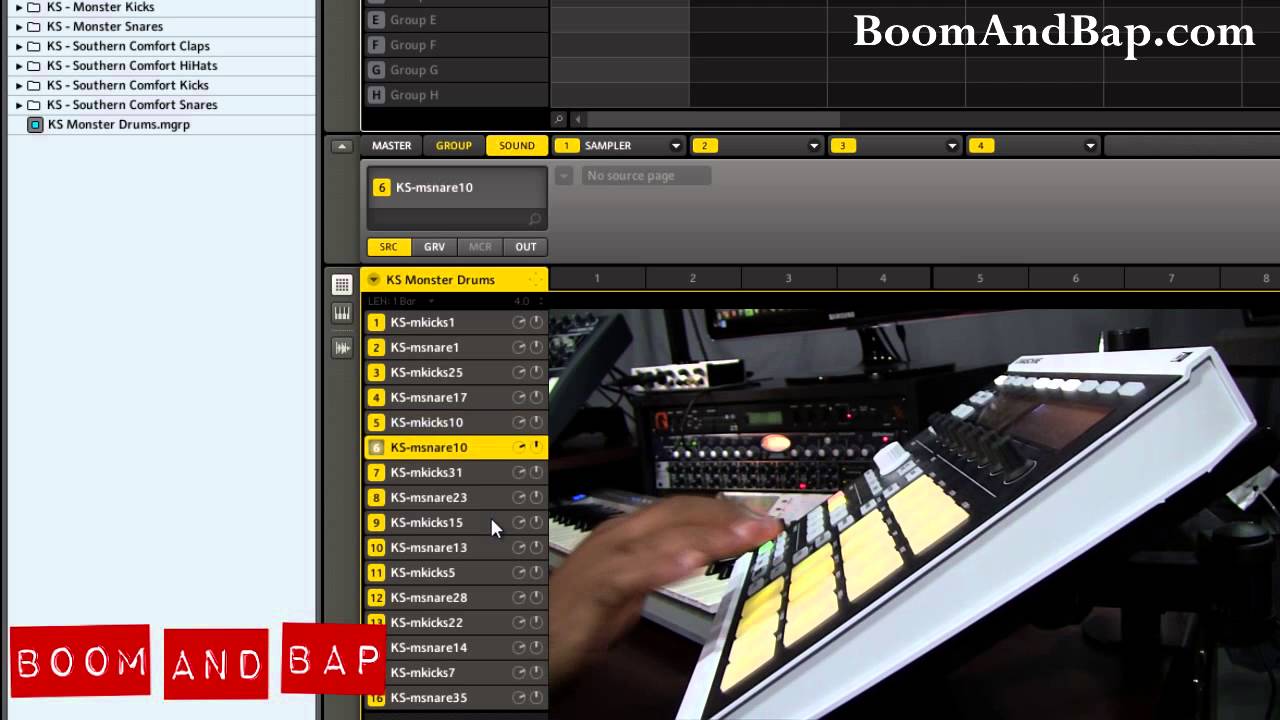Toggle module slot 1 SAMPLER number button

[x=566, y=146]
